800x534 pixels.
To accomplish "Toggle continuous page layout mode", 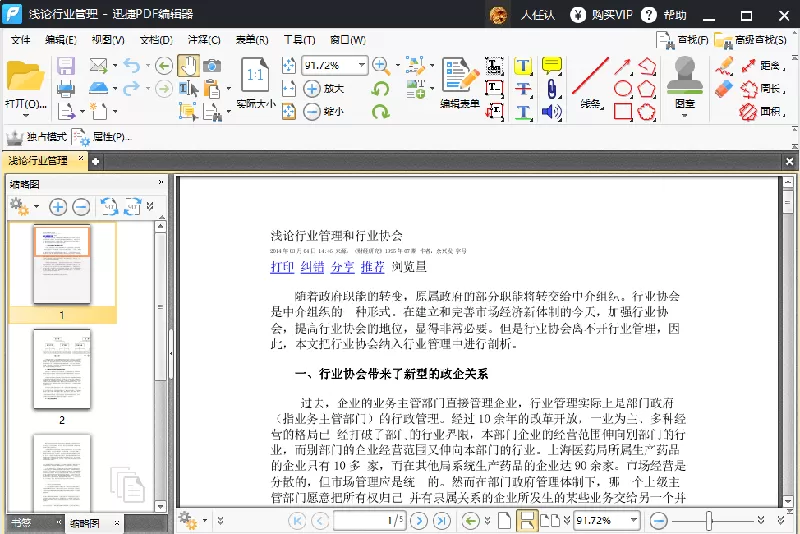I will 527,521.
